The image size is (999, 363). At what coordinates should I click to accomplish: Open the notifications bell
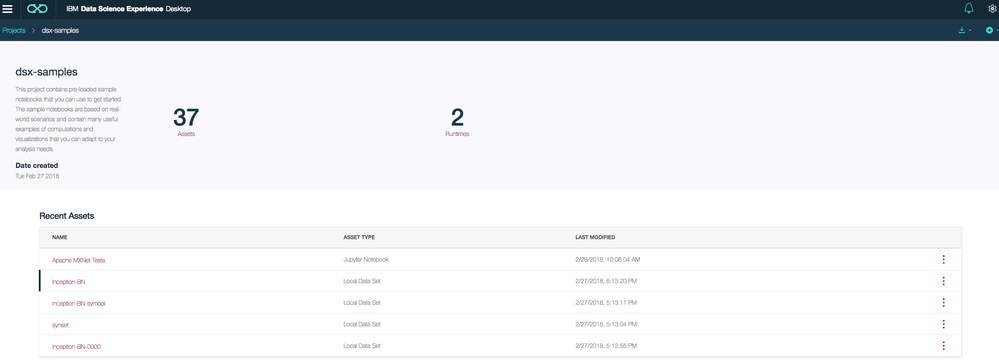coord(969,9)
